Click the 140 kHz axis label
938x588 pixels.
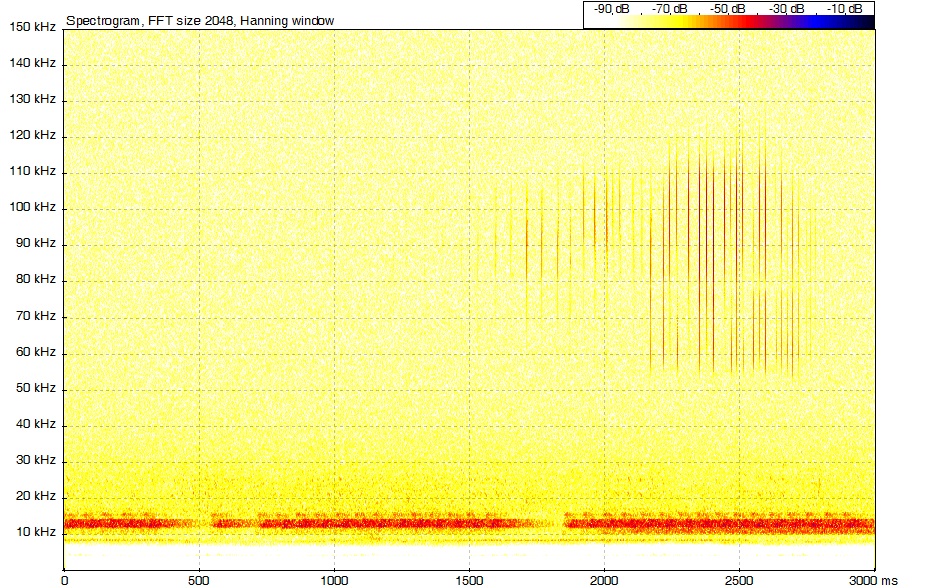pos(32,63)
